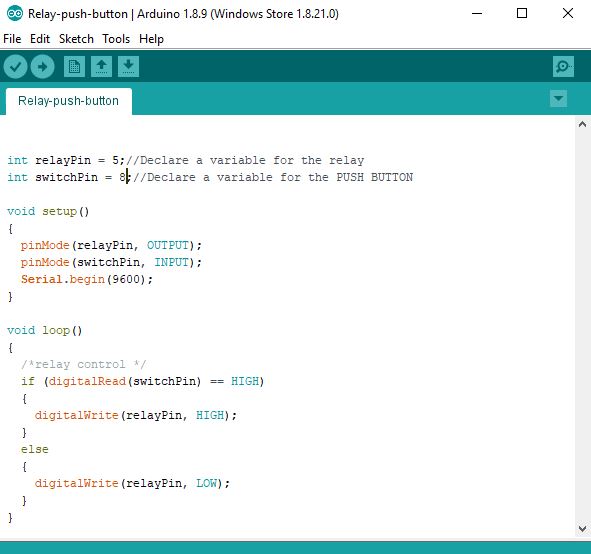Maximize the Arduino window
The image size is (591, 554).
click(x=522, y=14)
